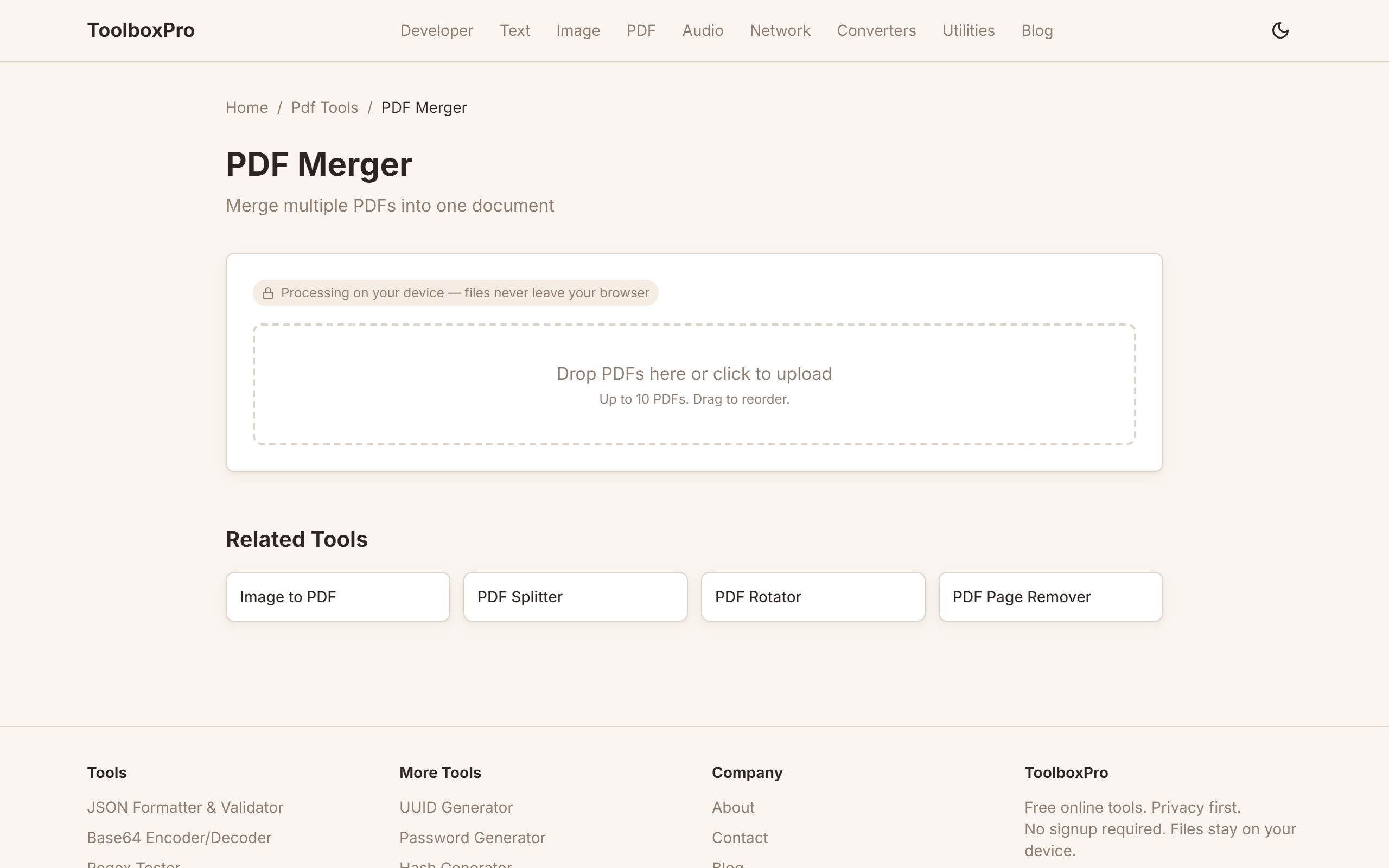Go to Converters in the header
1389x868 pixels.
(x=876, y=30)
